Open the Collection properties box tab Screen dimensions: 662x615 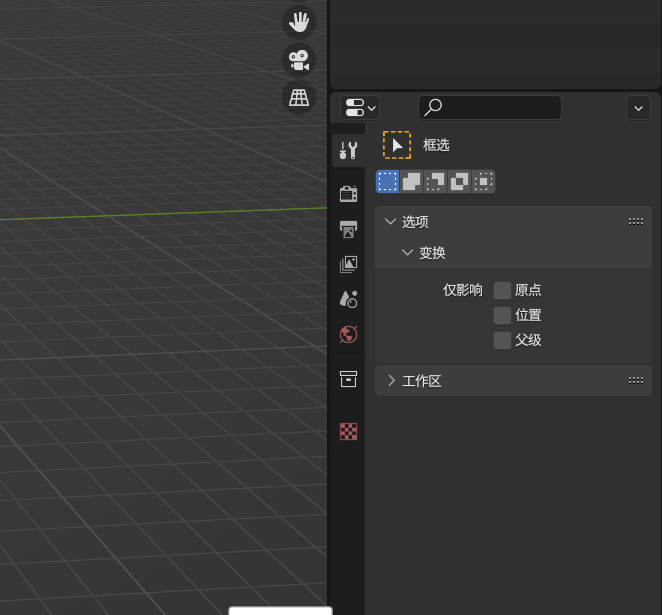pyautogui.click(x=348, y=379)
